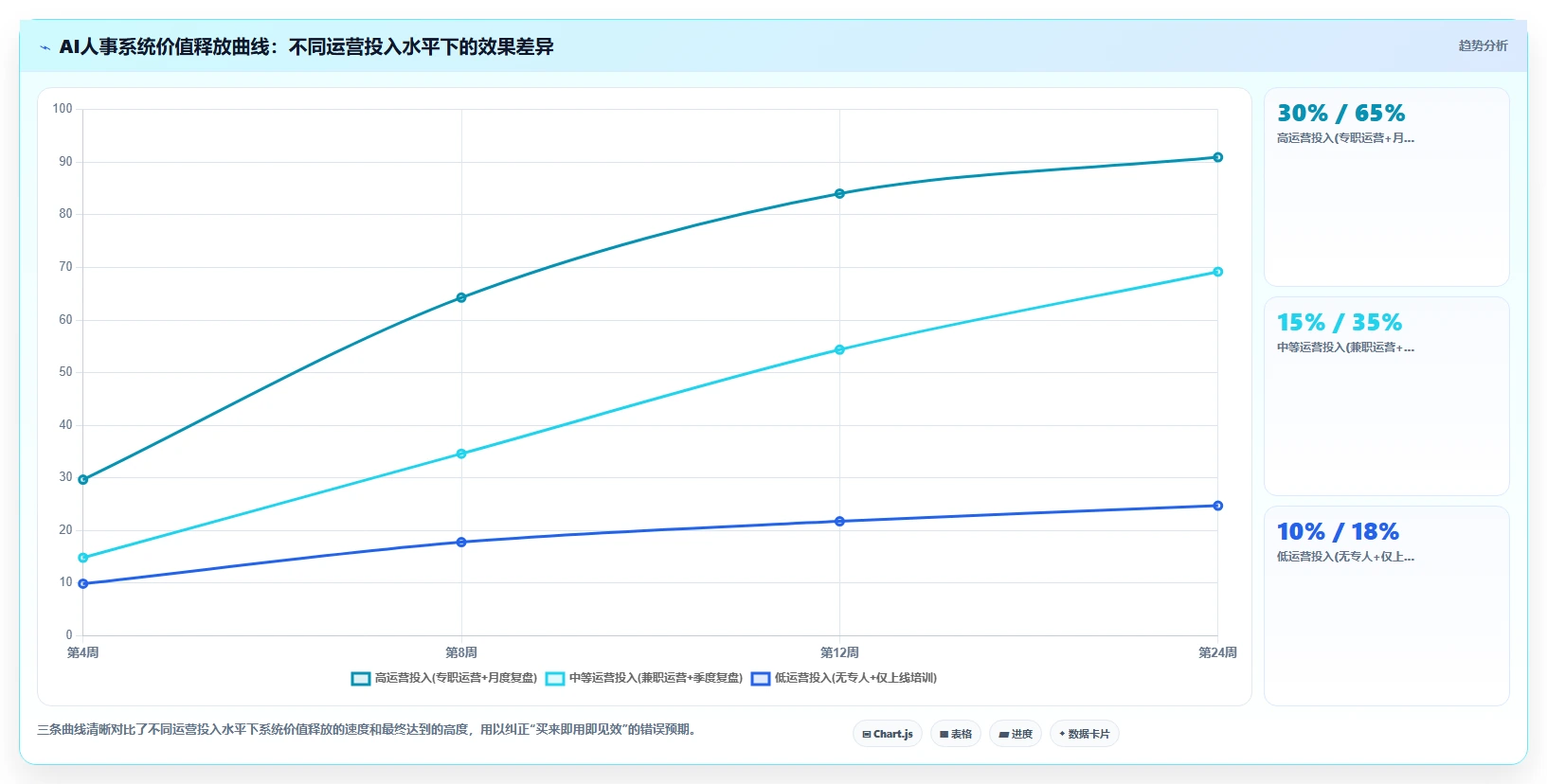Open the 10% / 18% data card
The image size is (1547, 784).
click(1386, 606)
